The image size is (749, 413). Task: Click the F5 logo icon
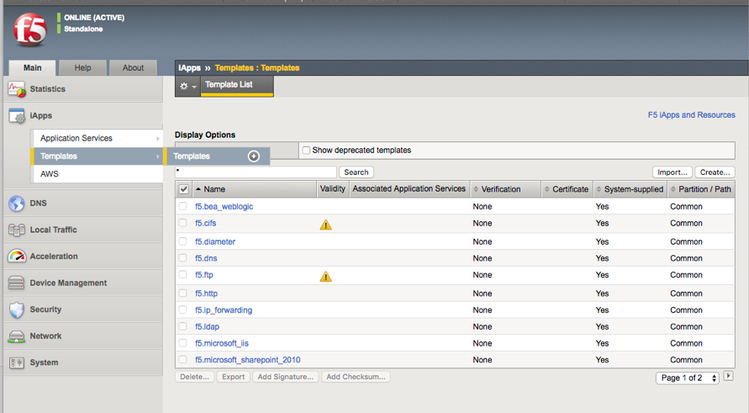(x=29, y=30)
